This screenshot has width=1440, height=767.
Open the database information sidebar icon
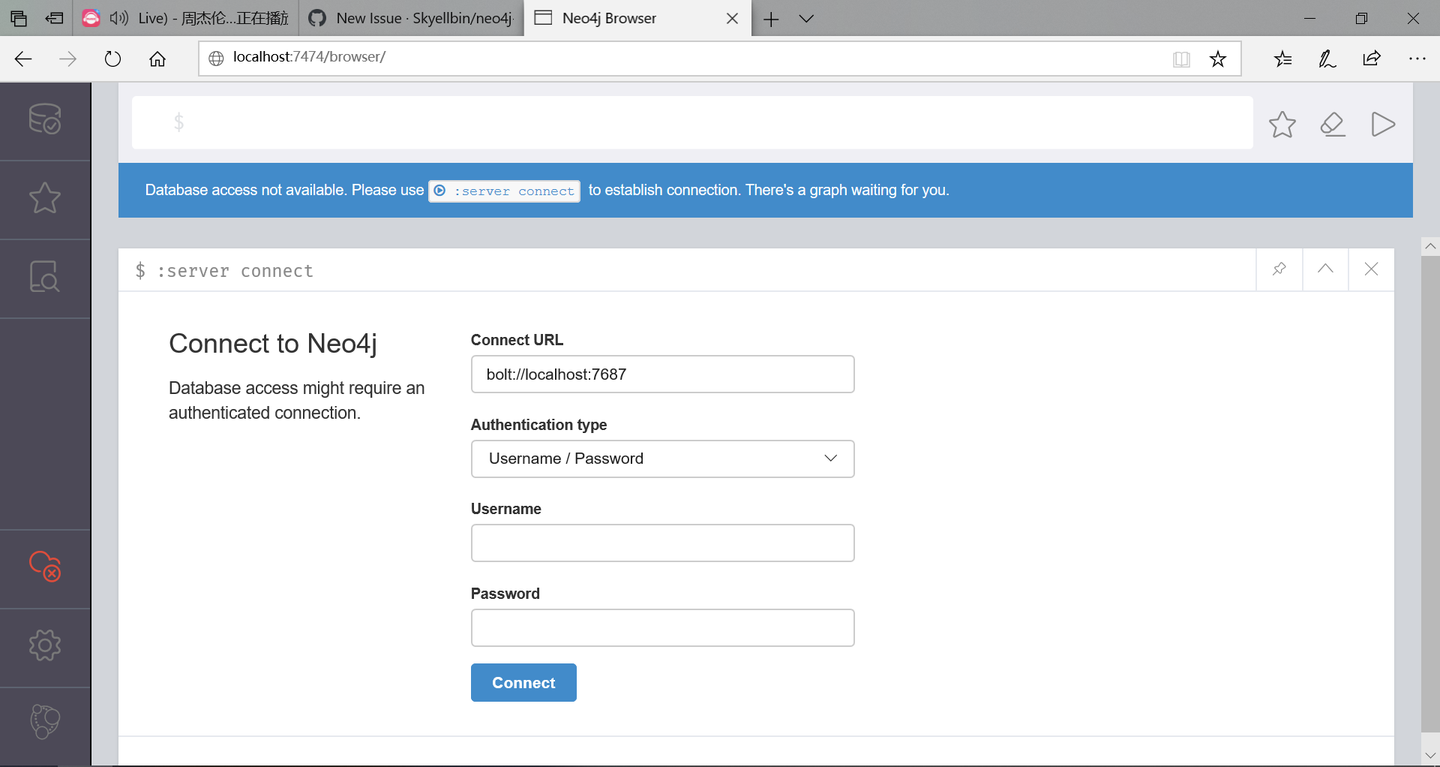click(45, 120)
